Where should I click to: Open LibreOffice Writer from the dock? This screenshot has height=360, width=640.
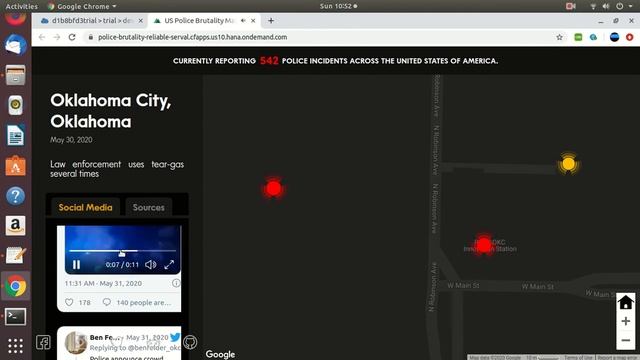click(16, 136)
